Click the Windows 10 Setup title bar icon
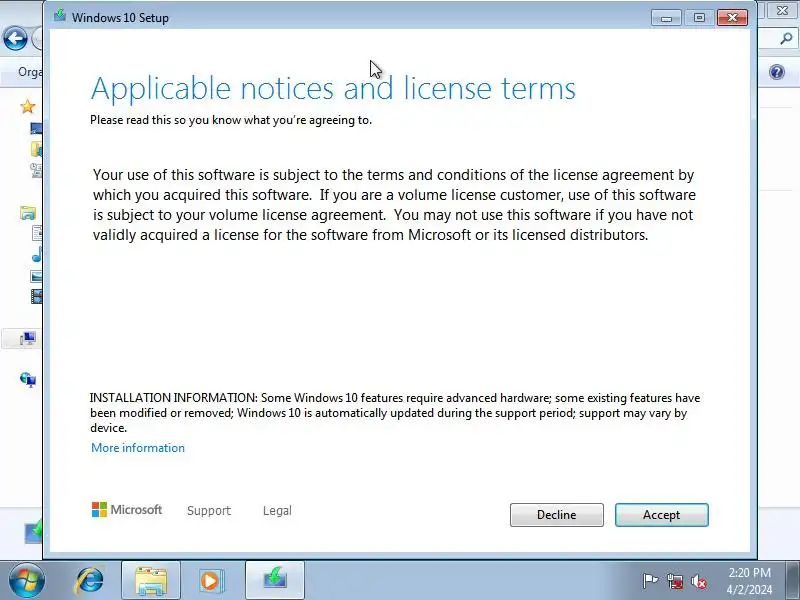This screenshot has height=600, width=800. (60, 15)
